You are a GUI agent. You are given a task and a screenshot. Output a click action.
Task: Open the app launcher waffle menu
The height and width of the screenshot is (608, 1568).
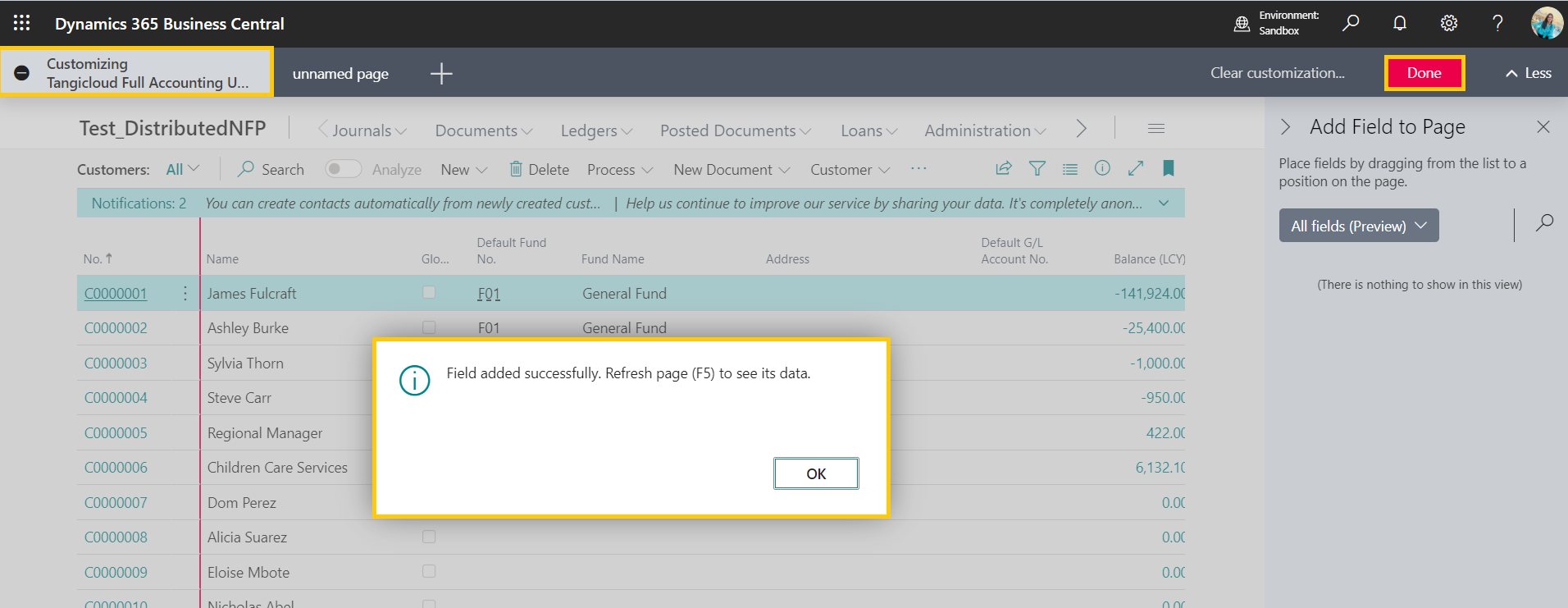[x=22, y=23]
